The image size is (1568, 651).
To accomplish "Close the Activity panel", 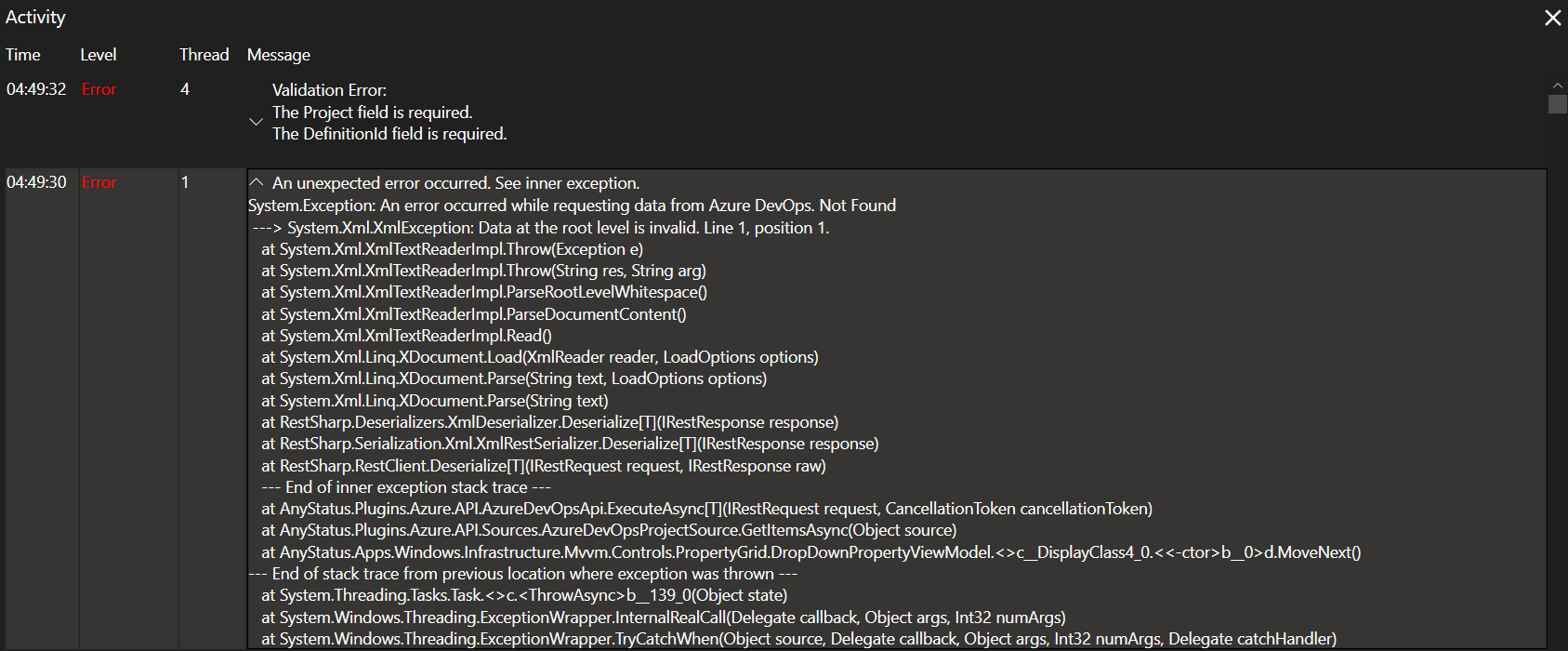I will [1552, 17].
